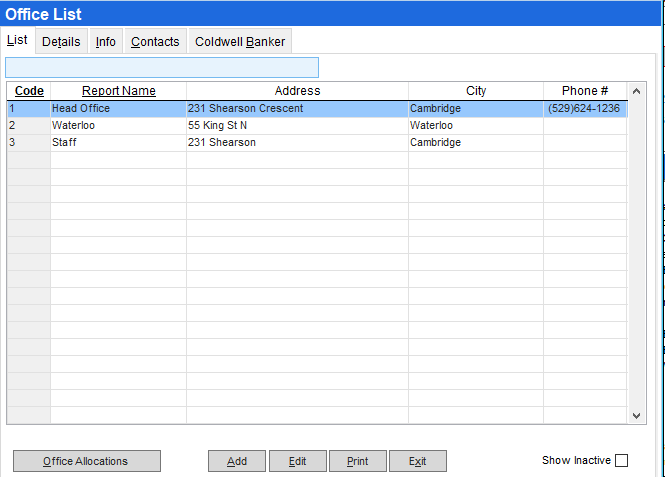
Task: Click the Edit button
Action: coord(297,461)
